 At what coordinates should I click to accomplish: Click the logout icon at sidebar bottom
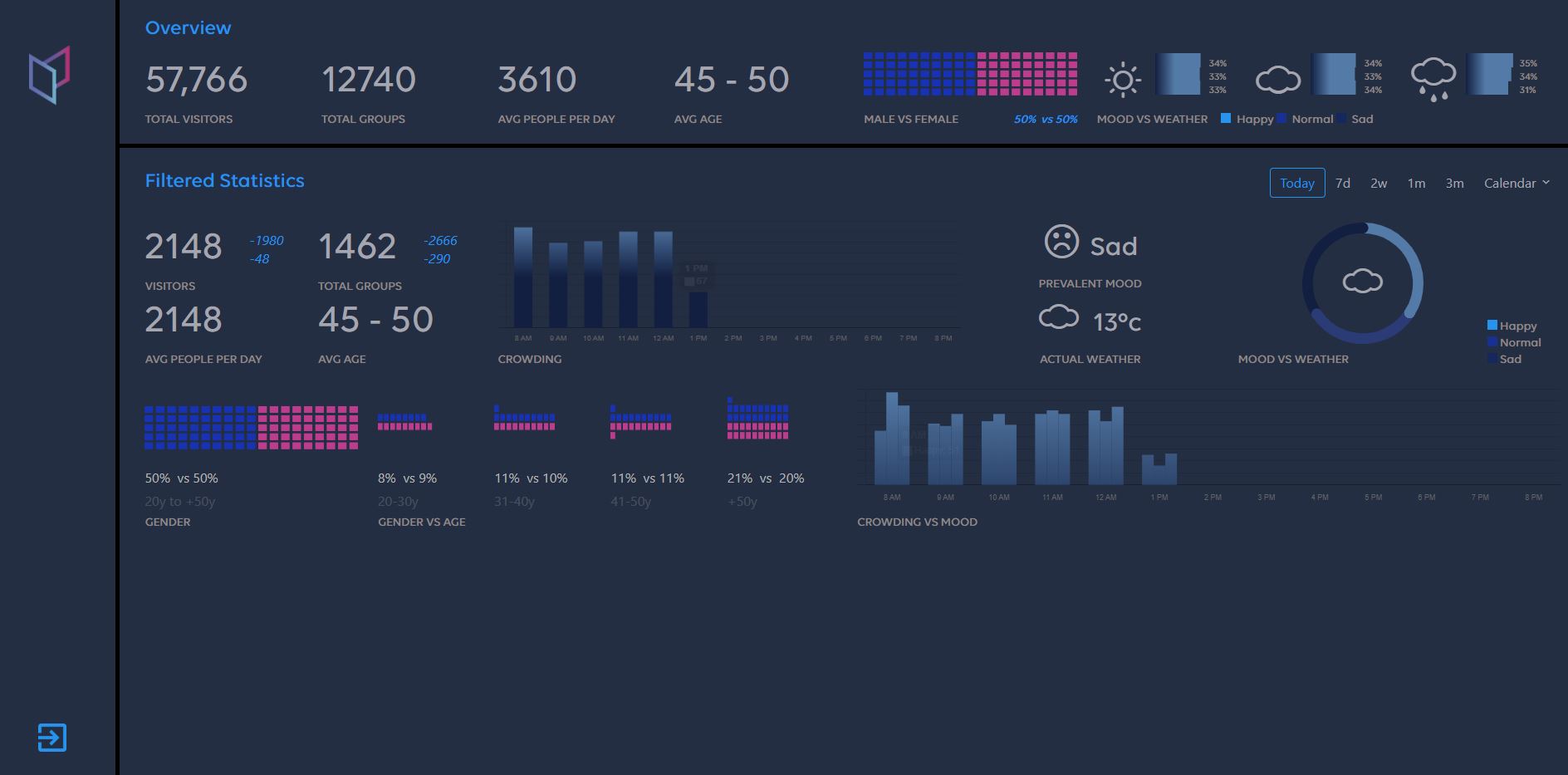coord(51,738)
